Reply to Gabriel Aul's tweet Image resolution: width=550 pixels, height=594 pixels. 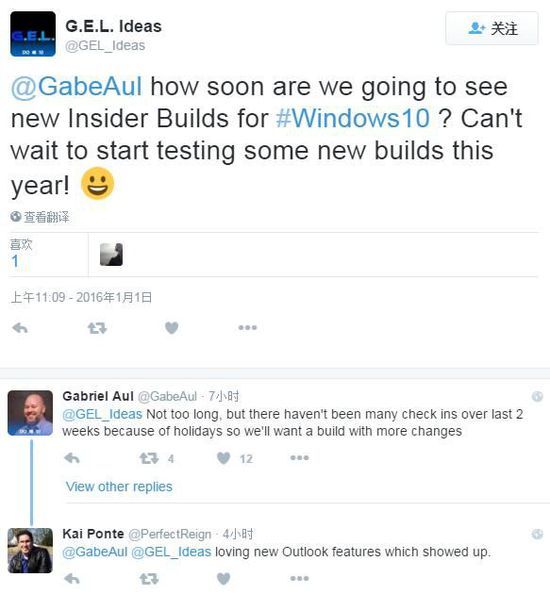(x=72, y=458)
